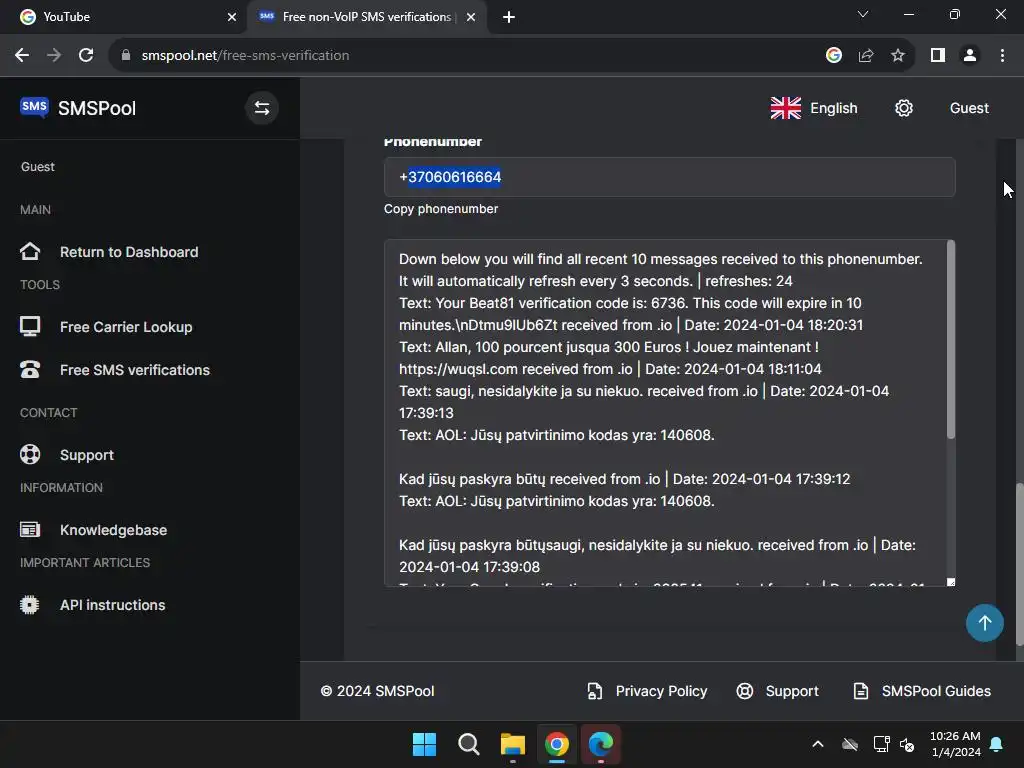Click the share page icon in address bar
The image size is (1024, 768).
[866, 56]
